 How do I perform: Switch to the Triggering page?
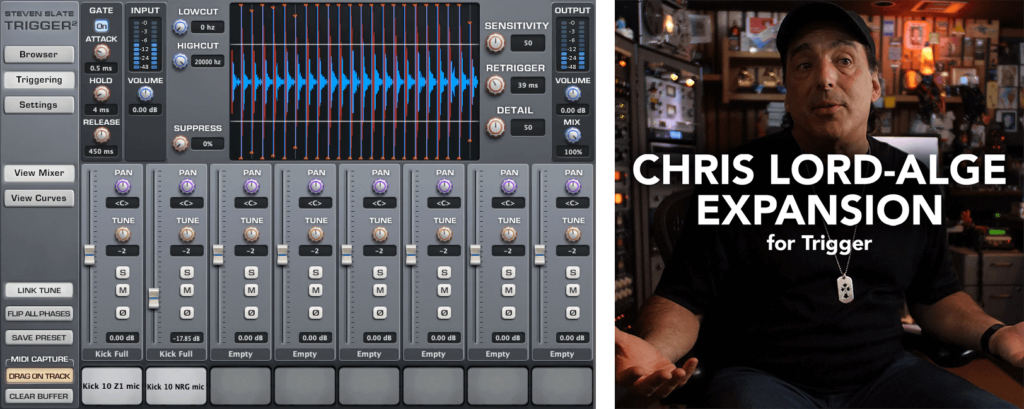[x=39, y=80]
